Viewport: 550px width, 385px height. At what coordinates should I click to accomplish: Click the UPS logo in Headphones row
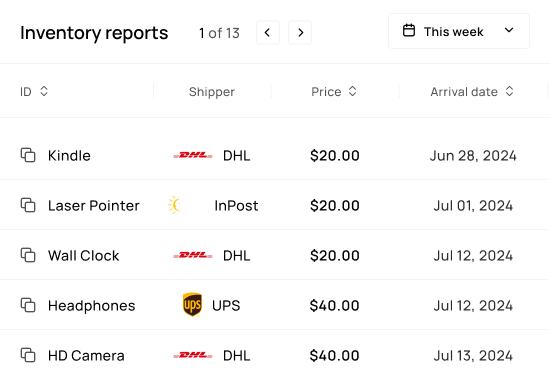point(192,305)
